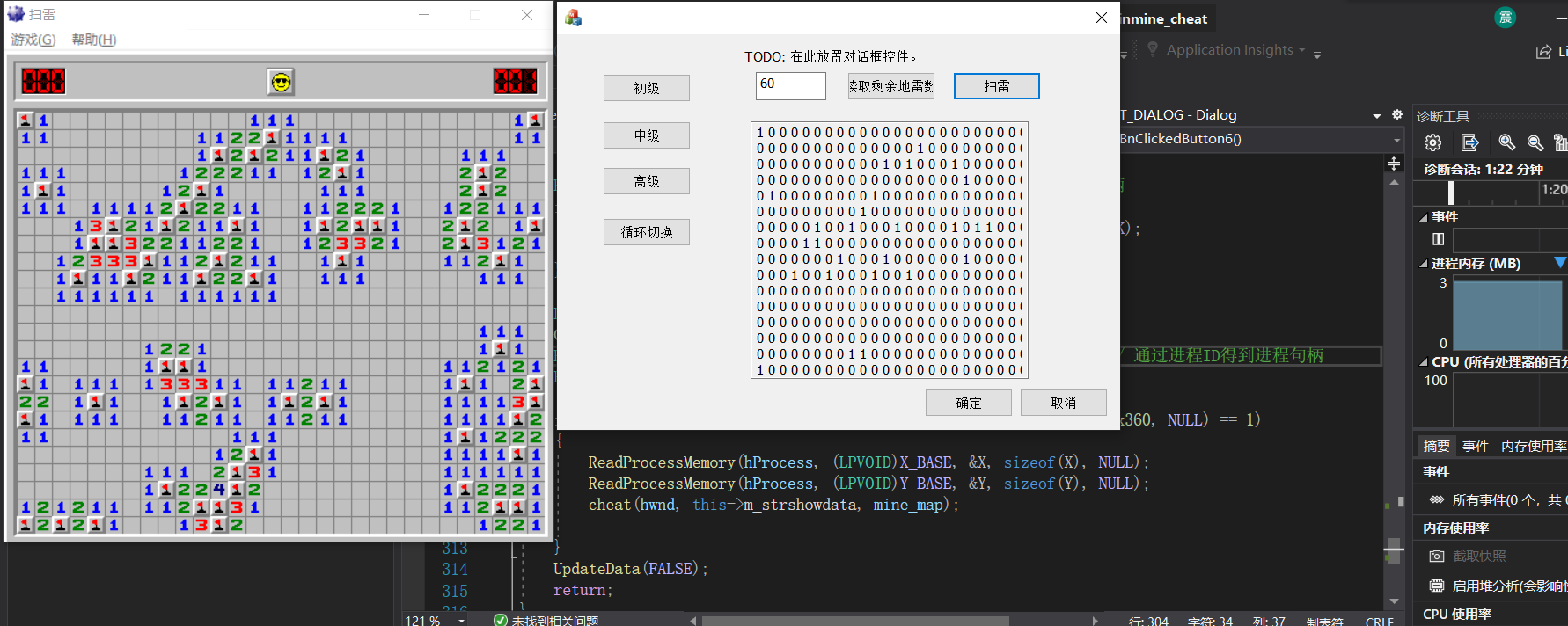
Task: Open diagnostic tools settings gear
Action: coord(1432,142)
